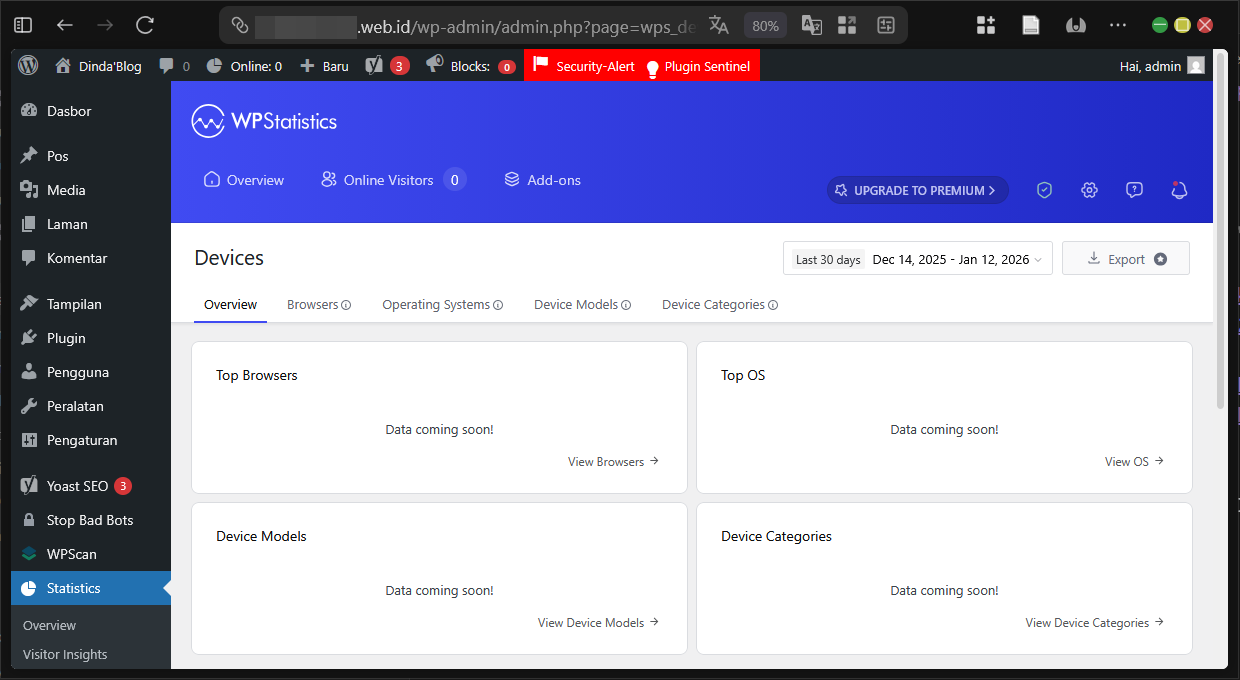This screenshot has height=680, width=1240.
Task: Switch to the Browsers tab
Action: (318, 305)
